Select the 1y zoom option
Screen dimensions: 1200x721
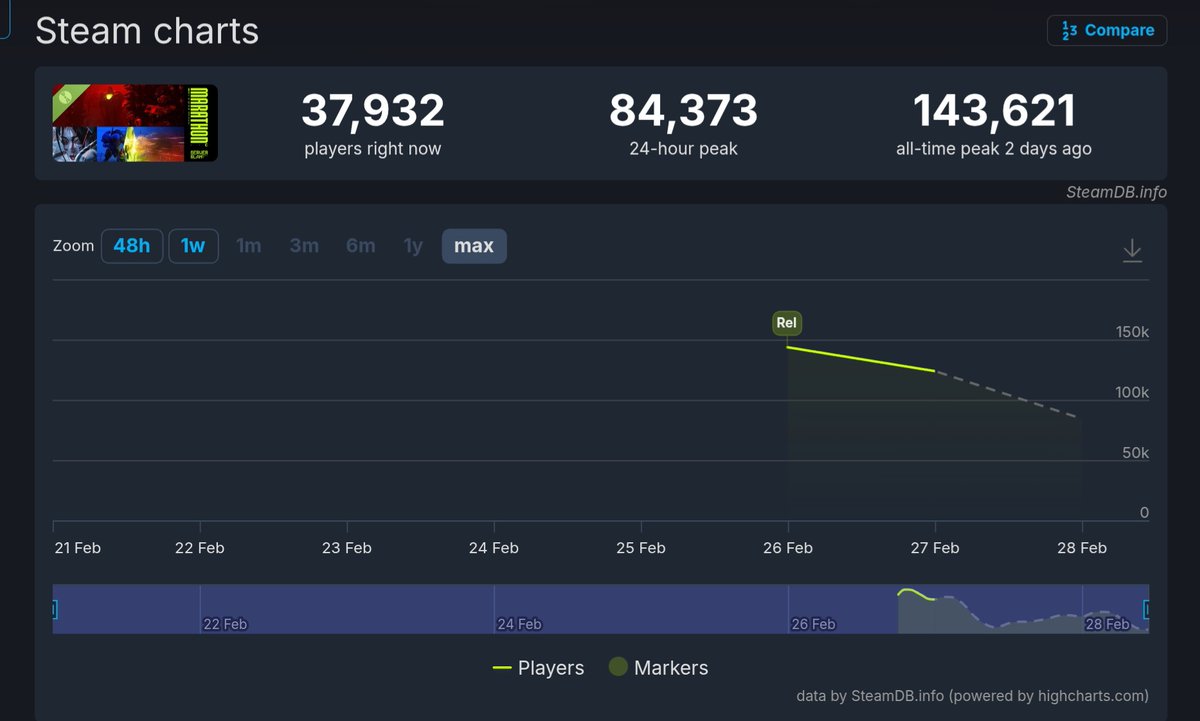click(x=413, y=246)
